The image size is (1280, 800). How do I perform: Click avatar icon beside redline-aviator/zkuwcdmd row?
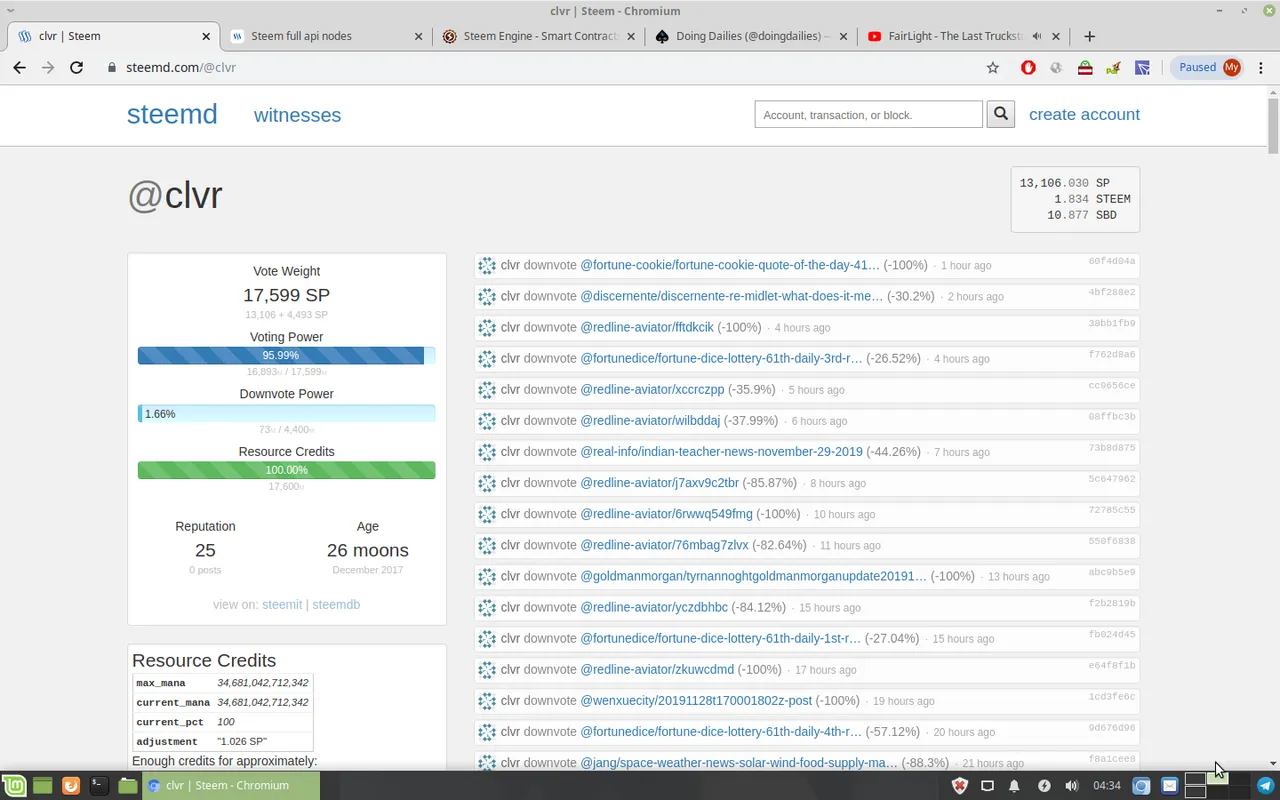487,669
